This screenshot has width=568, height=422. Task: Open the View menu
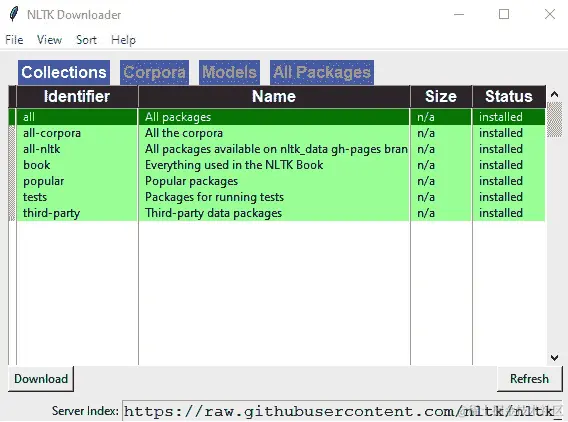pos(49,39)
